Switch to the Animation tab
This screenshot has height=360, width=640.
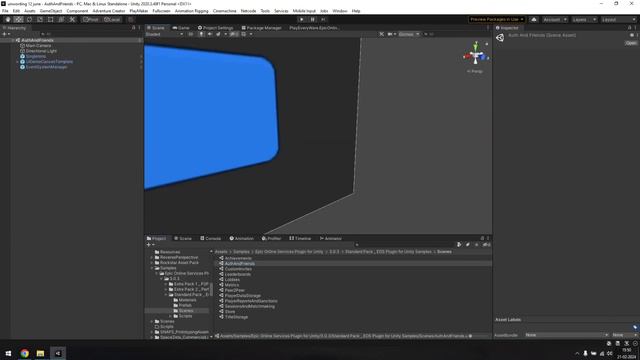241,238
